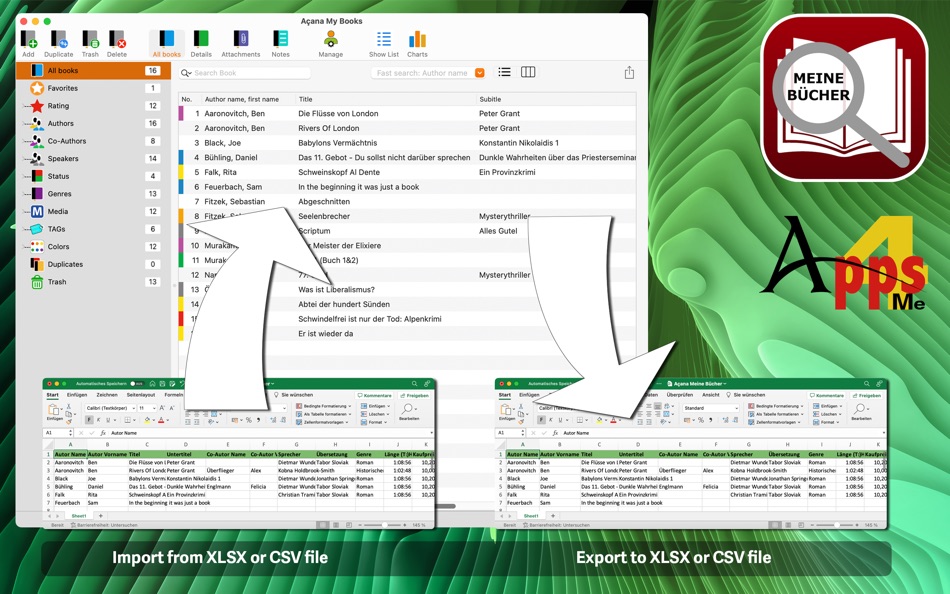This screenshot has width=950, height=594.
Task: Open Bedingte Formatierung in import Excel window
Action: click(x=324, y=406)
